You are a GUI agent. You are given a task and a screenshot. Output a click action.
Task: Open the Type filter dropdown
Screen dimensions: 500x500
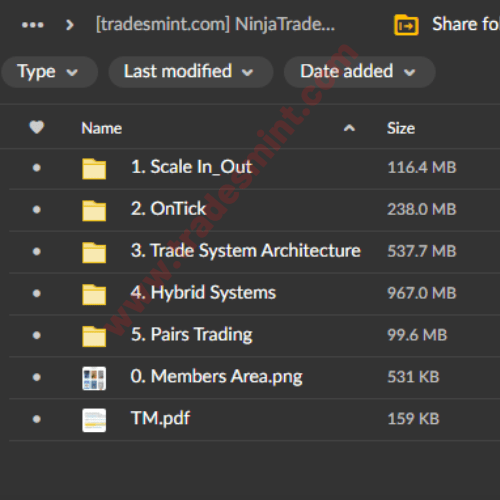[x=49, y=72]
